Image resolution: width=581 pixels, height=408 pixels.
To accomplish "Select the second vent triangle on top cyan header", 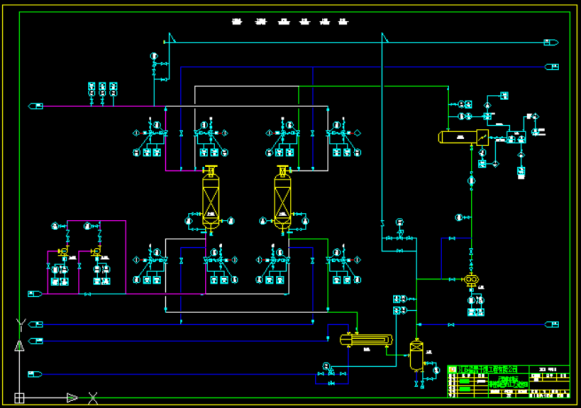I will tap(385, 37).
